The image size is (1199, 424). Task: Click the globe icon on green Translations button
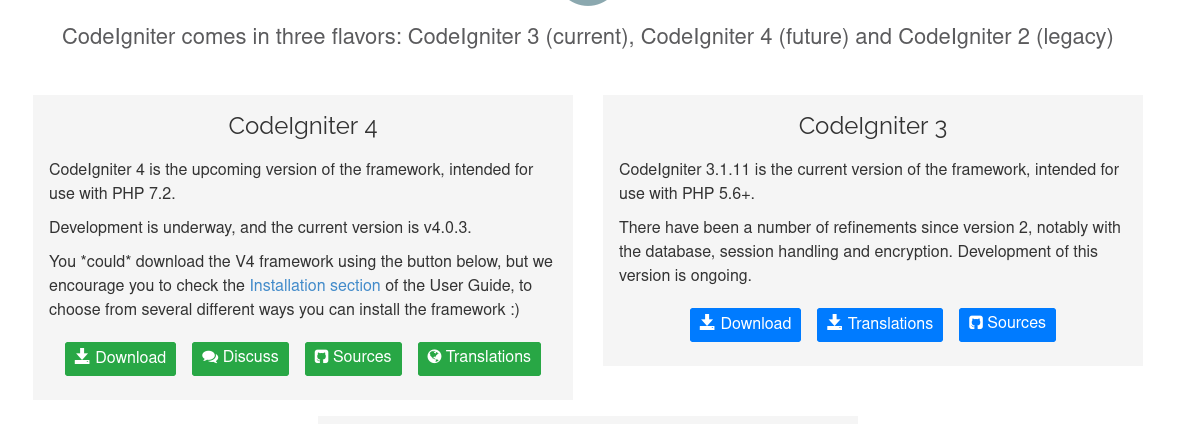click(434, 357)
